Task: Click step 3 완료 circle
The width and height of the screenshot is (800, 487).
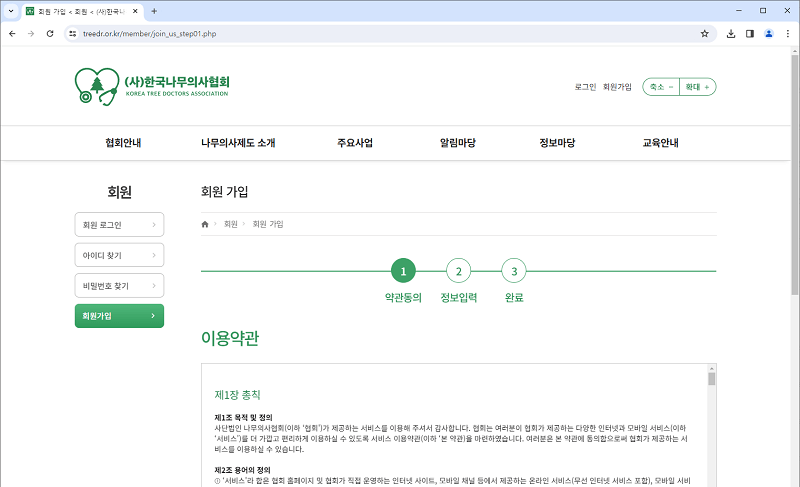Action: [514, 271]
